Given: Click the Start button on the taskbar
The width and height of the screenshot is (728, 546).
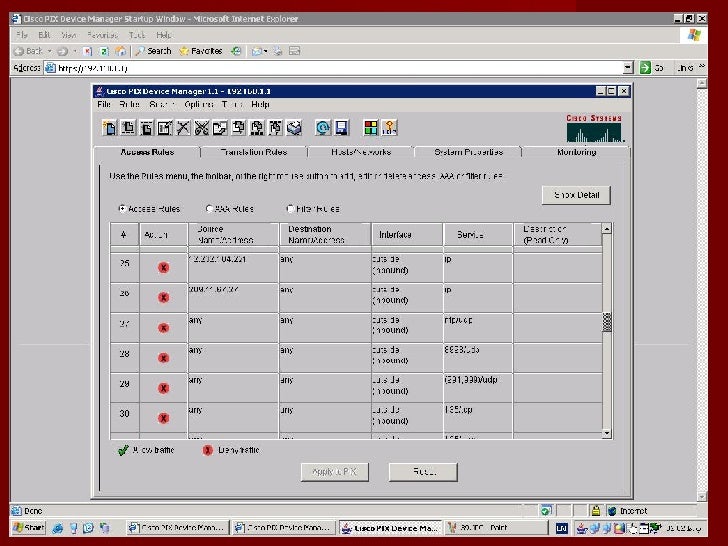Looking at the screenshot, I should (x=28, y=527).
